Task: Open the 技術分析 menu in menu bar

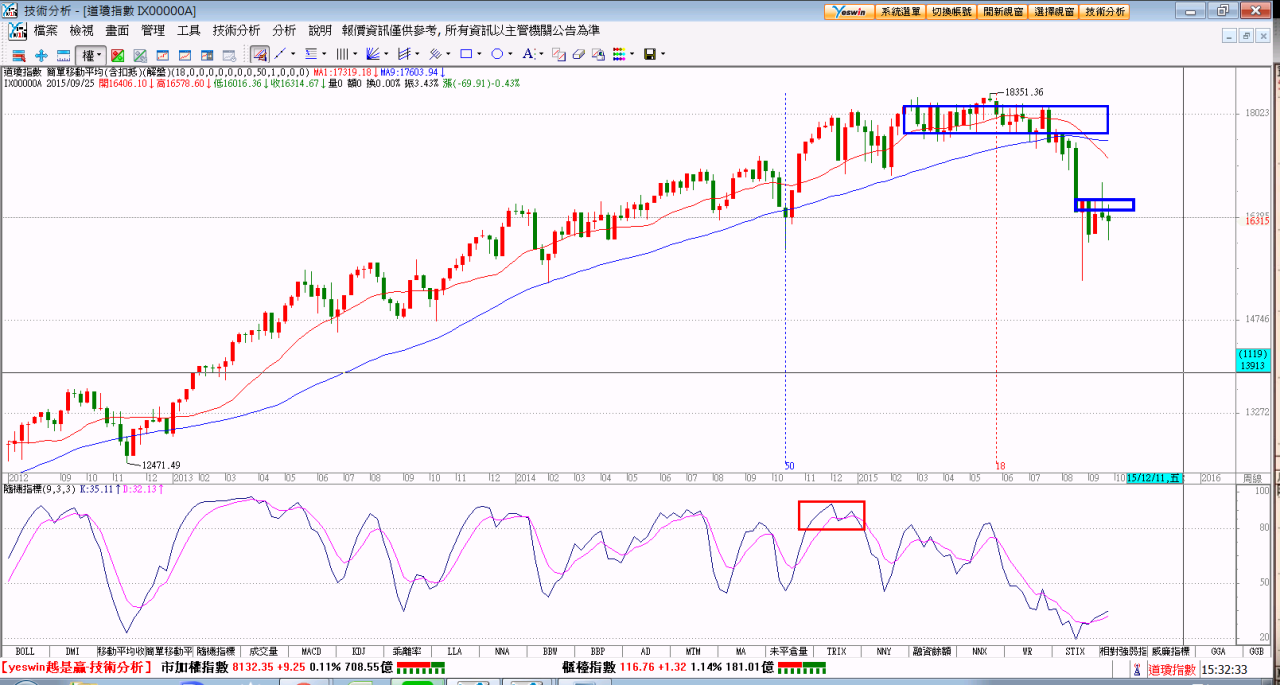Action: [236, 31]
